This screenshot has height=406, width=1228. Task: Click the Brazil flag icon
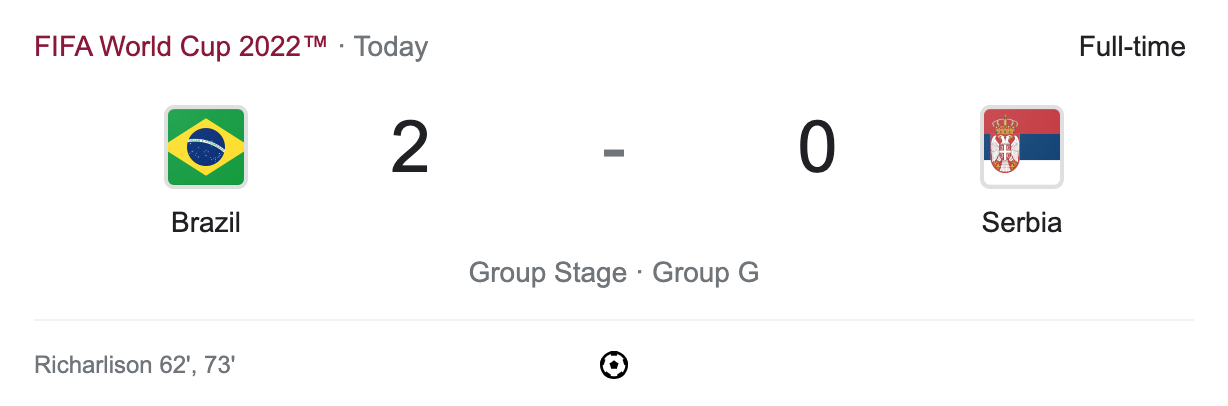(206, 147)
